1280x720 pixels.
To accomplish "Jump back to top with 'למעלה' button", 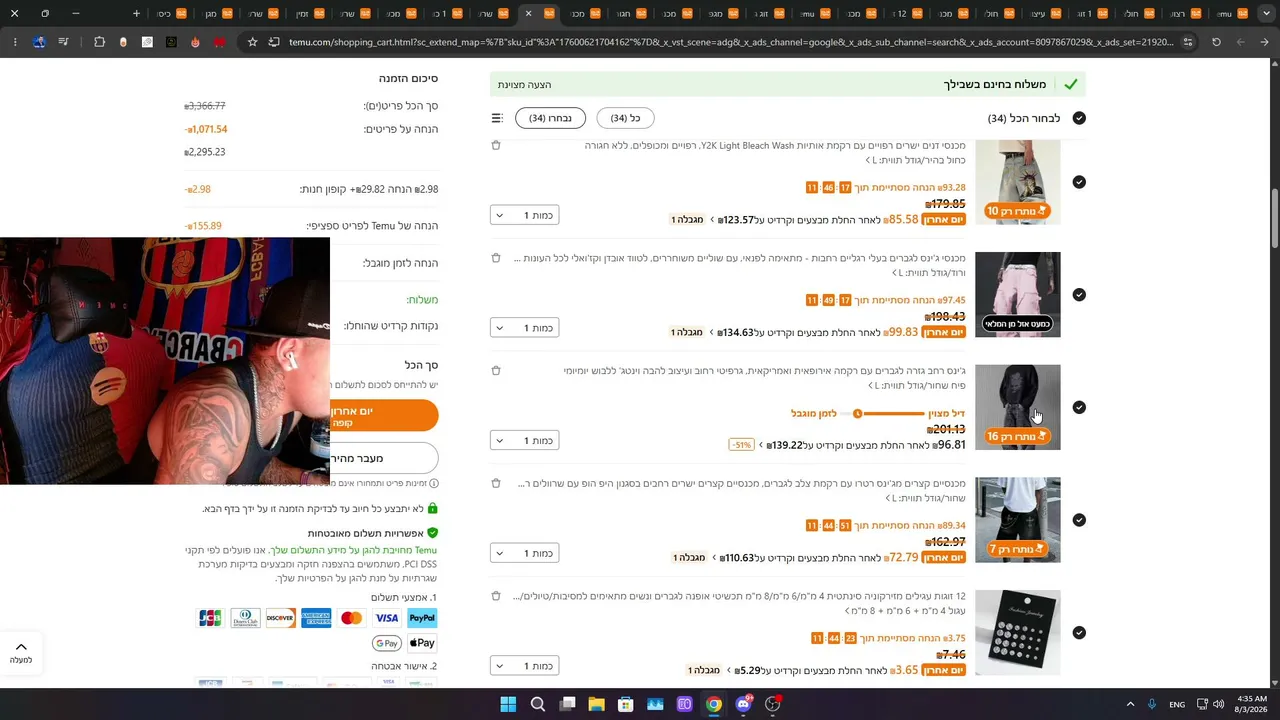I will [21, 652].
